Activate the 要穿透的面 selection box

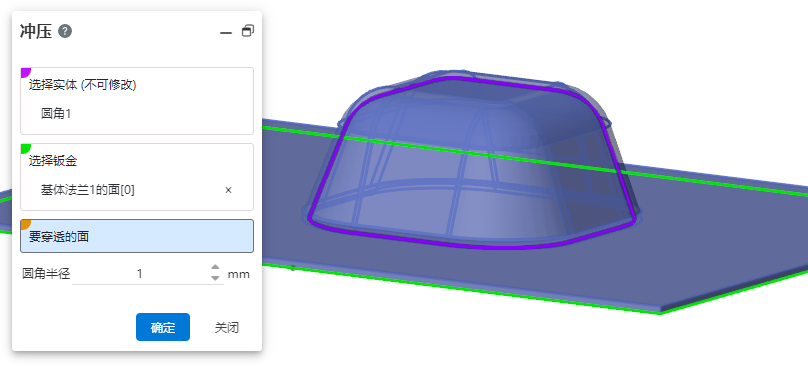[x=137, y=236]
